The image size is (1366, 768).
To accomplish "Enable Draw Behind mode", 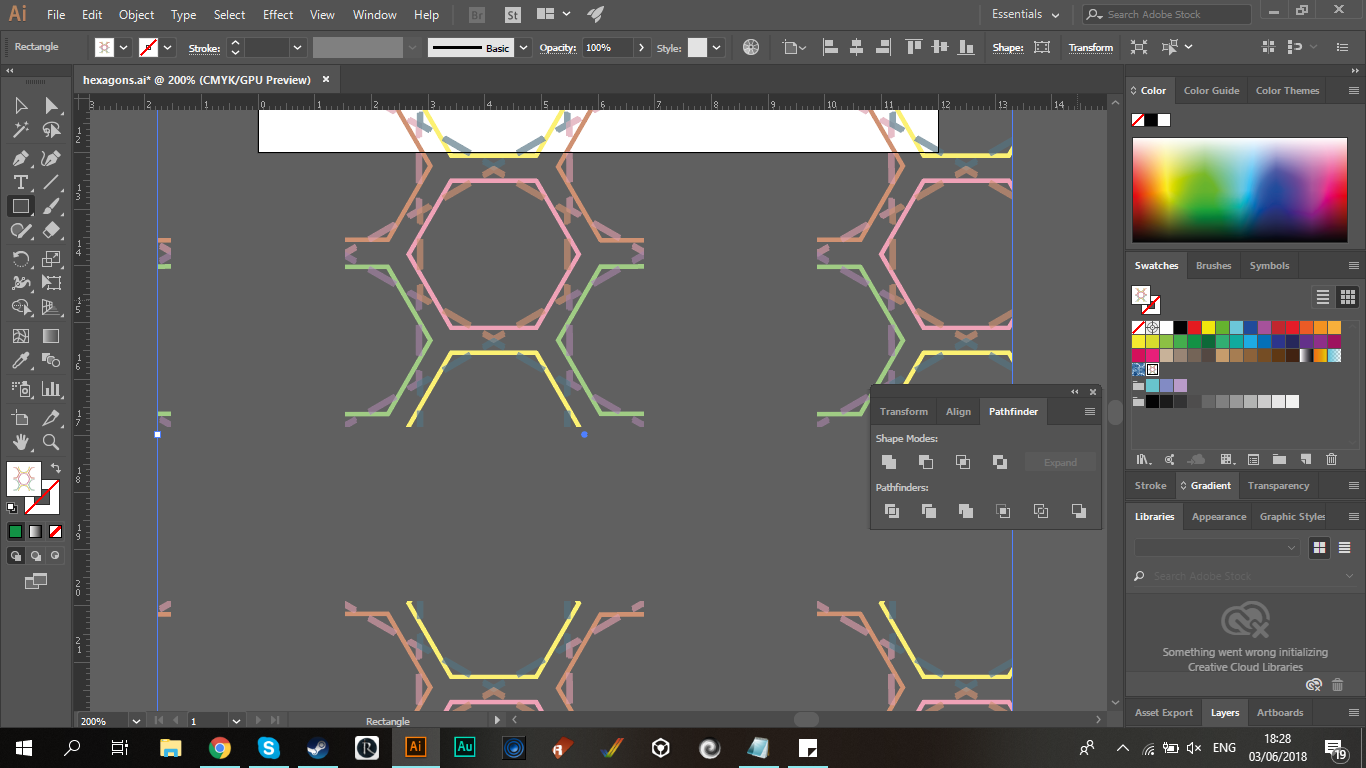I will [35, 555].
